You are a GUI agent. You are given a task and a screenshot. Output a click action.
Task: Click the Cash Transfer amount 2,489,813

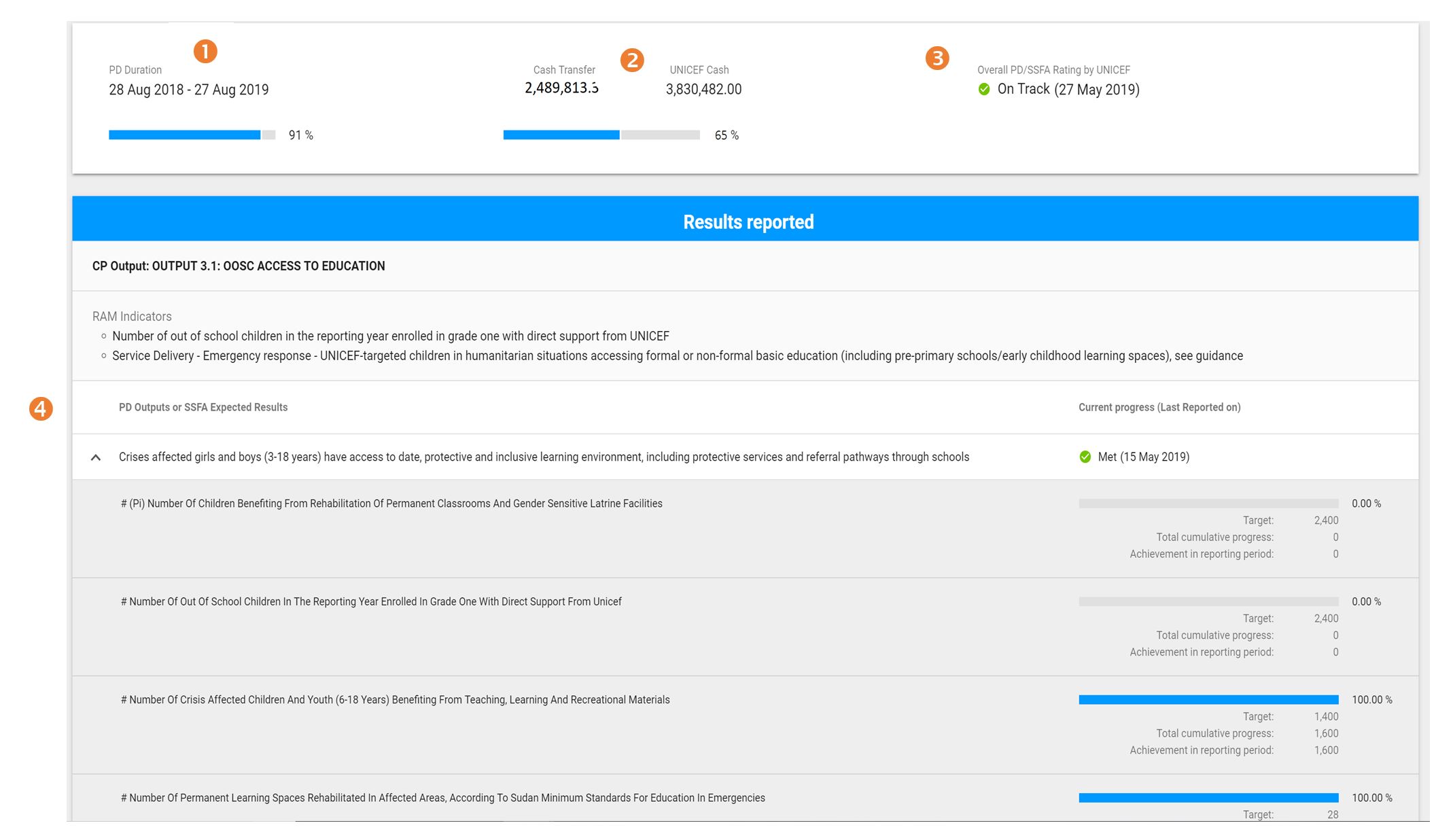coord(561,88)
